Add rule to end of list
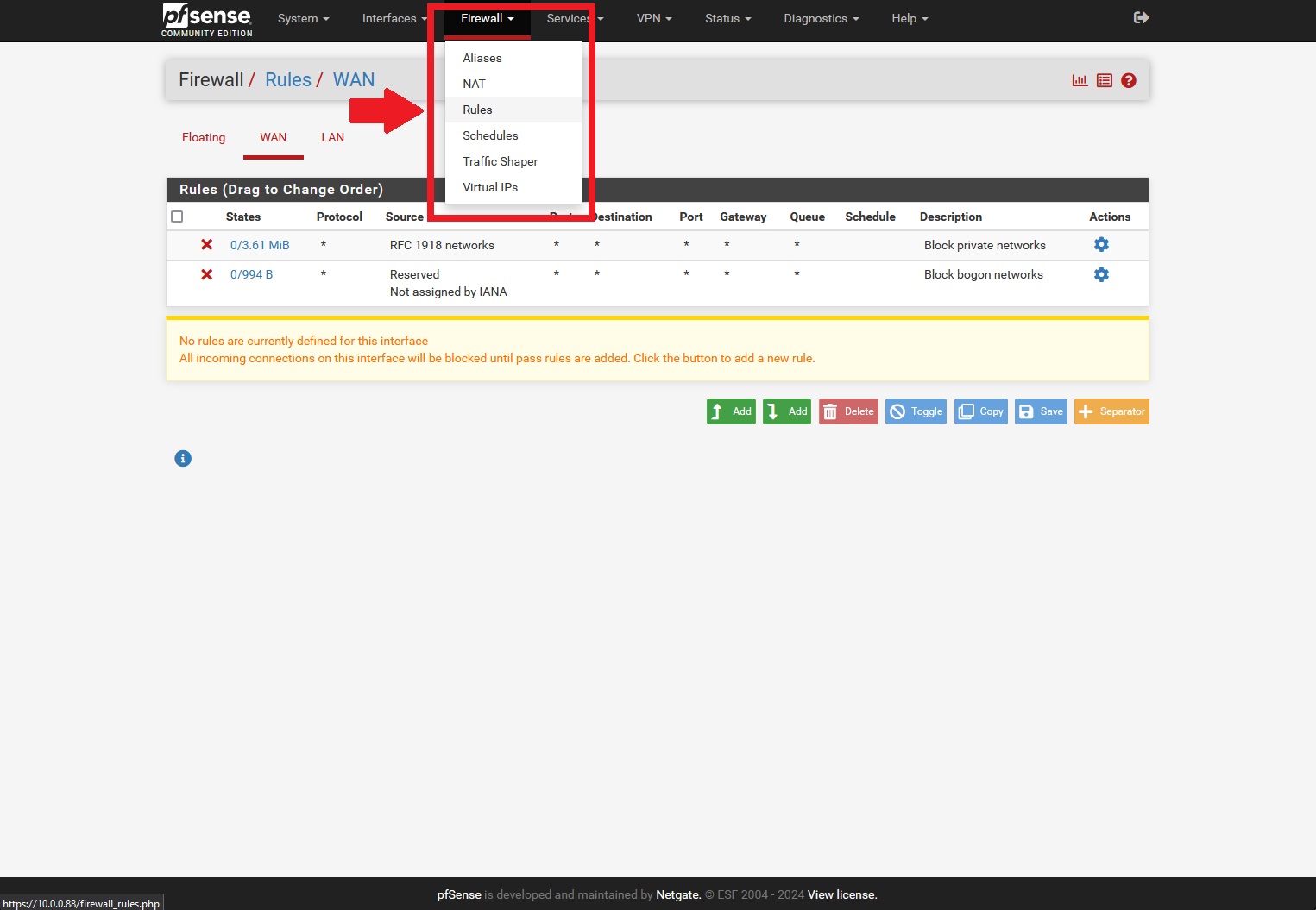This screenshot has width=1316, height=910. [787, 411]
